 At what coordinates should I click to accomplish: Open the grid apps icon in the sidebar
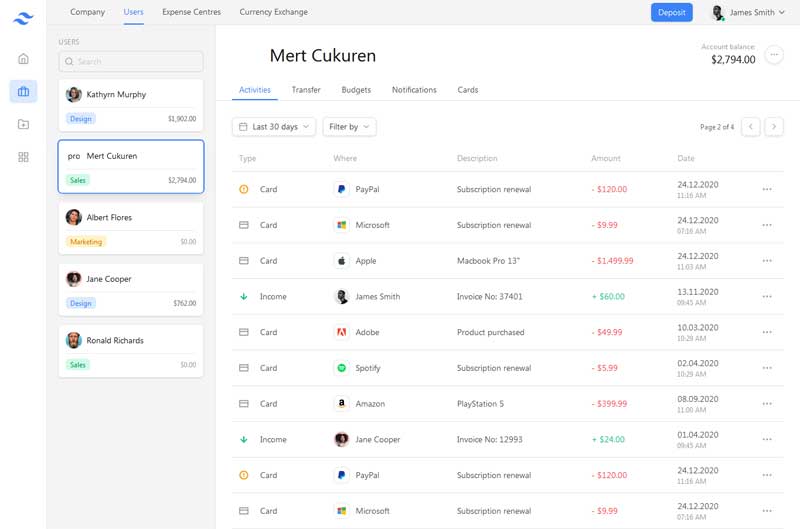[23, 157]
